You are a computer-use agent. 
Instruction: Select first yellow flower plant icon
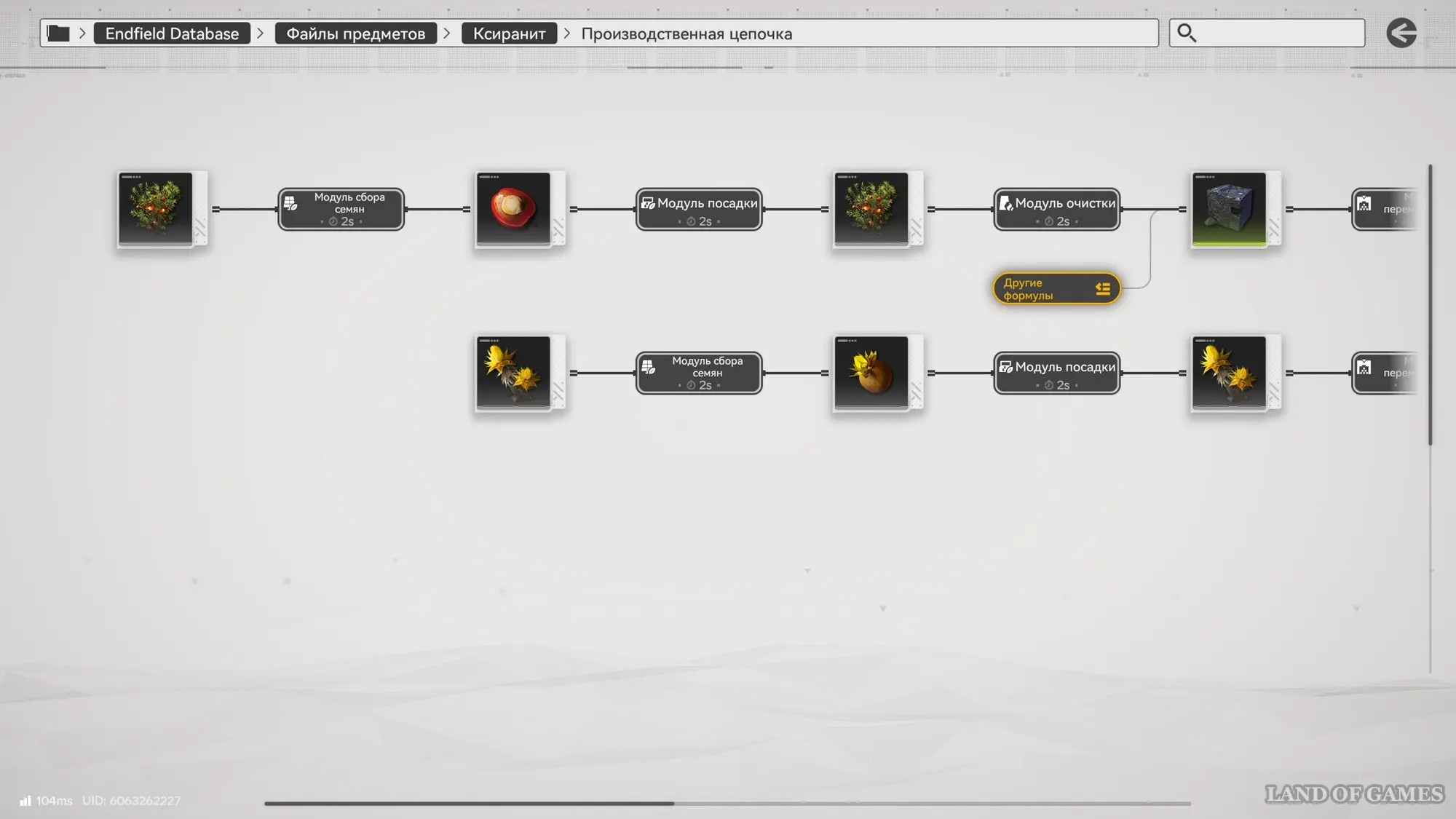coord(514,372)
